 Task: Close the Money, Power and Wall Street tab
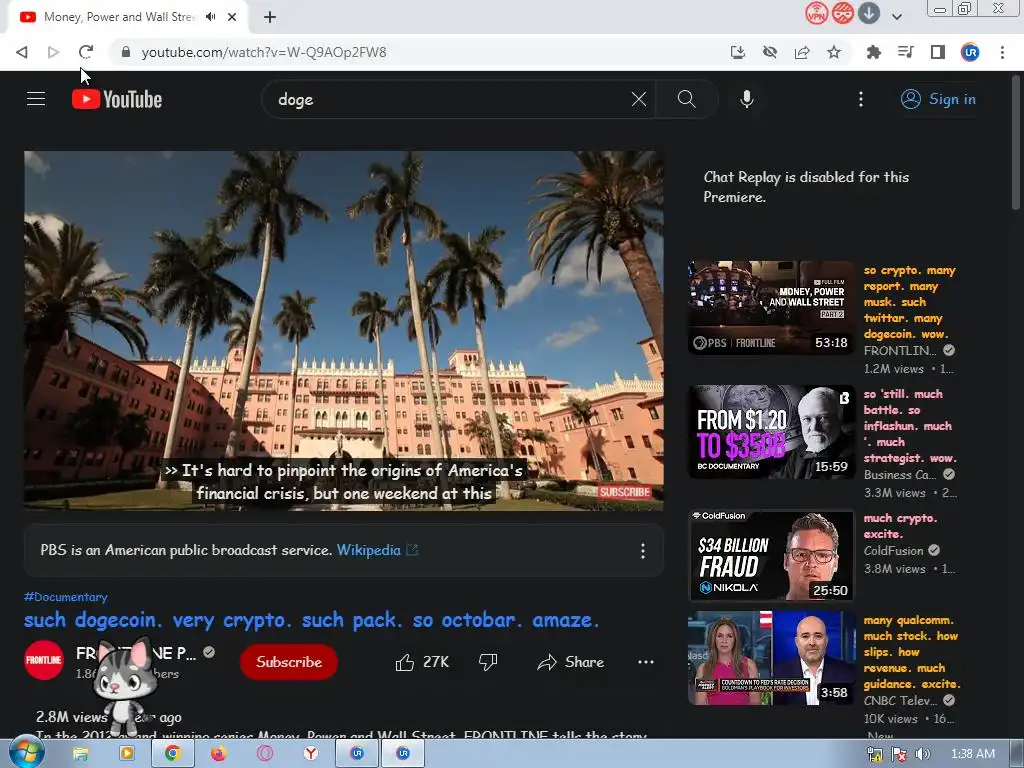(x=232, y=17)
